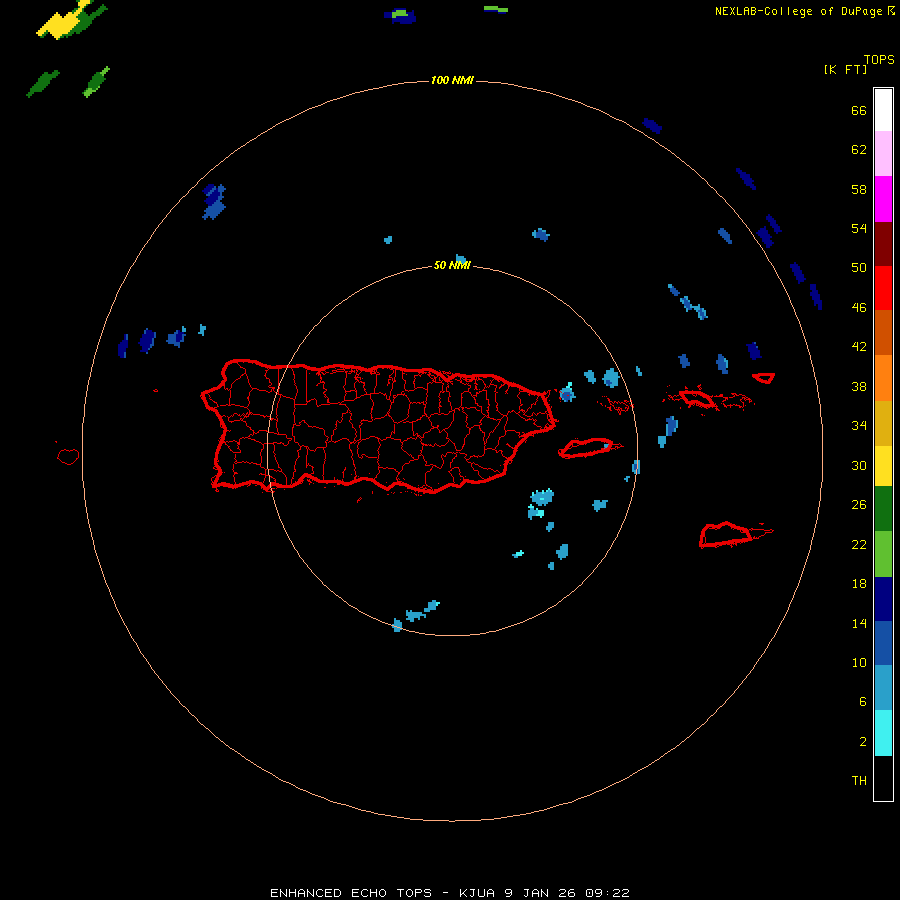Click the legend value '6'
This screenshot has width=900, height=900.
863,701
